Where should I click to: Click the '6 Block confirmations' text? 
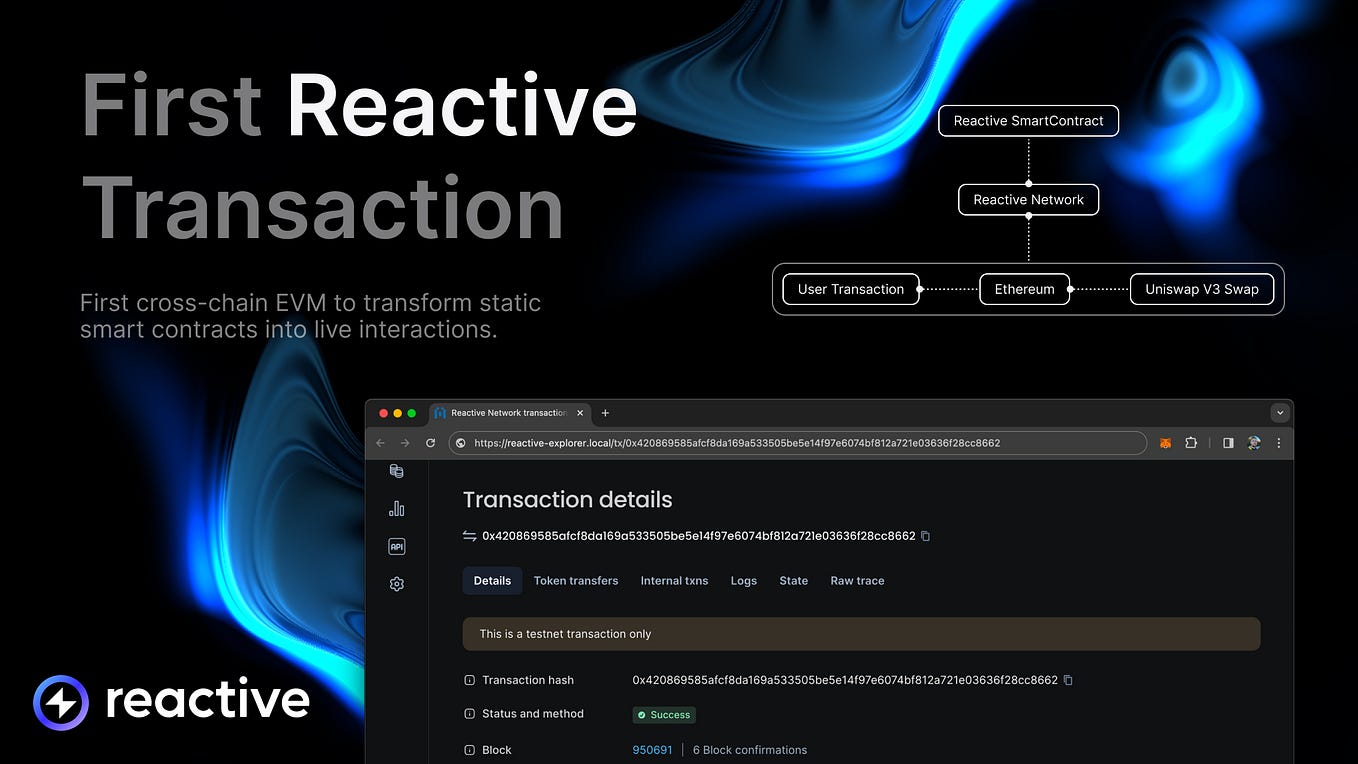point(750,750)
